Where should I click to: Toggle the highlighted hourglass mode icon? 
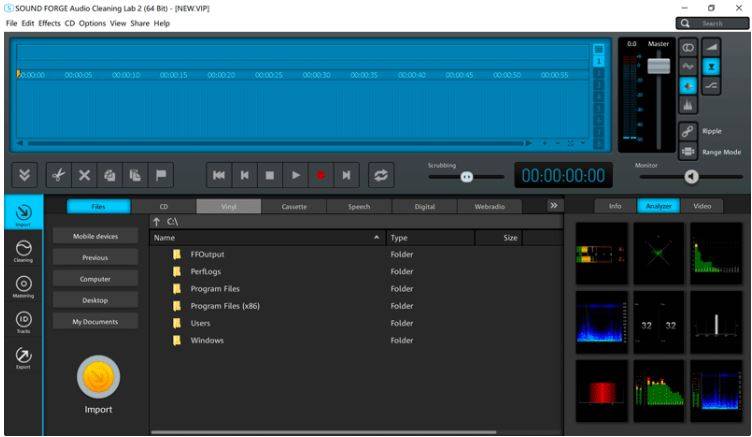pyautogui.click(x=711, y=67)
